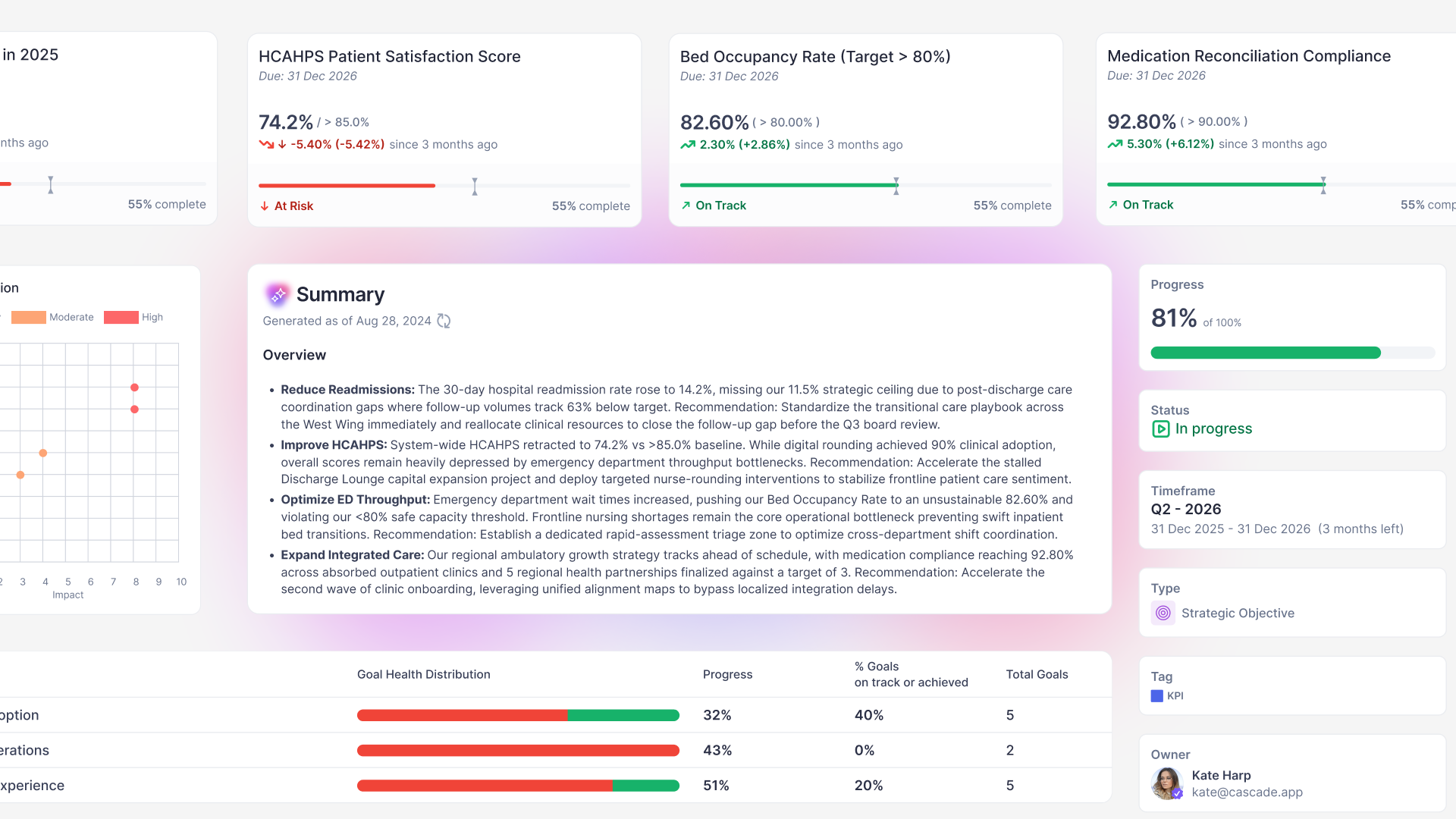Click the 92.80% Medication Reconciliation value
This screenshot has width=1456, height=819.
[x=1141, y=122]
